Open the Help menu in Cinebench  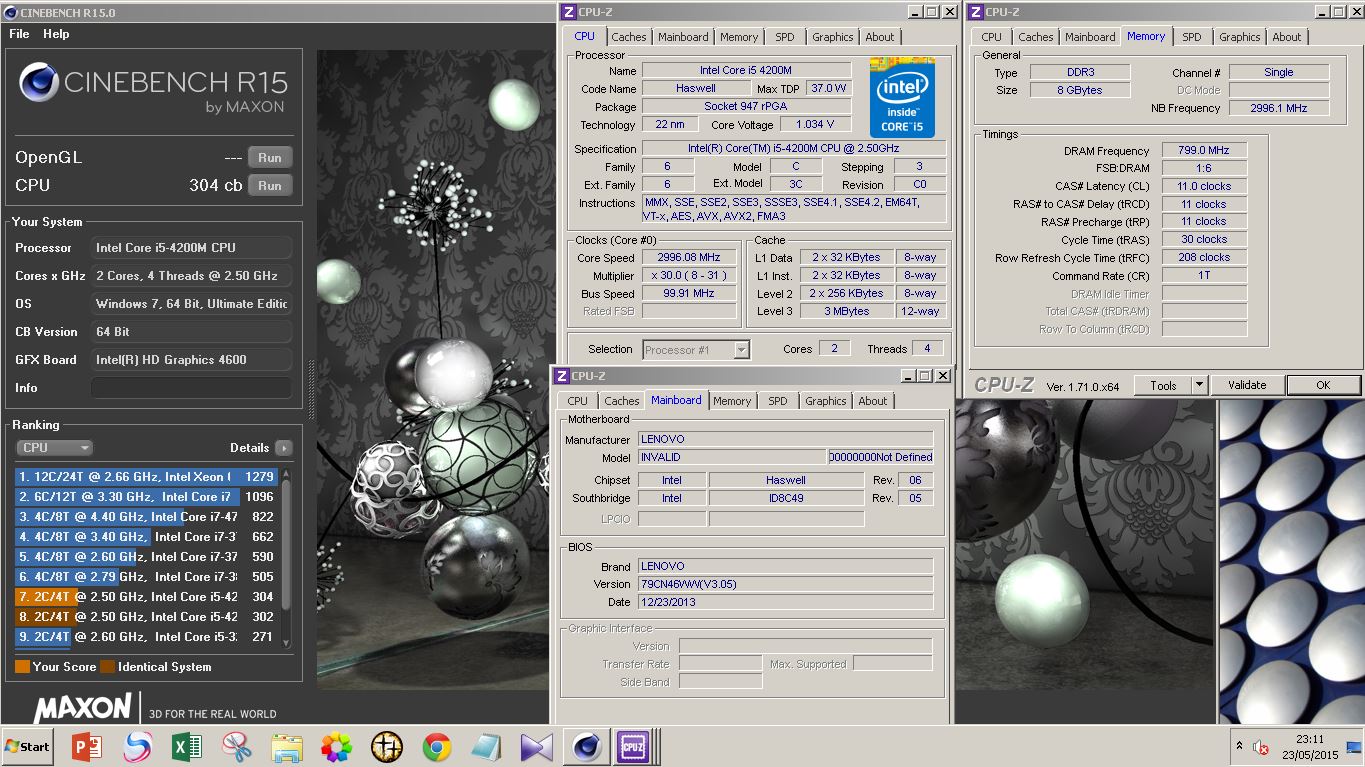pyautogui.click(x=56, y=33)
